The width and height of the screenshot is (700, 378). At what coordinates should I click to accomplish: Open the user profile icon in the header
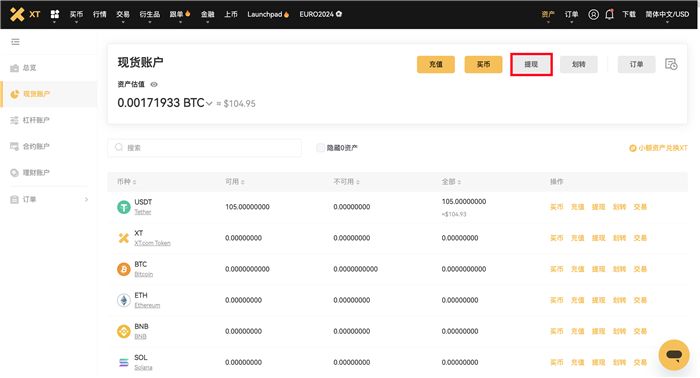[x=593, y=14]
